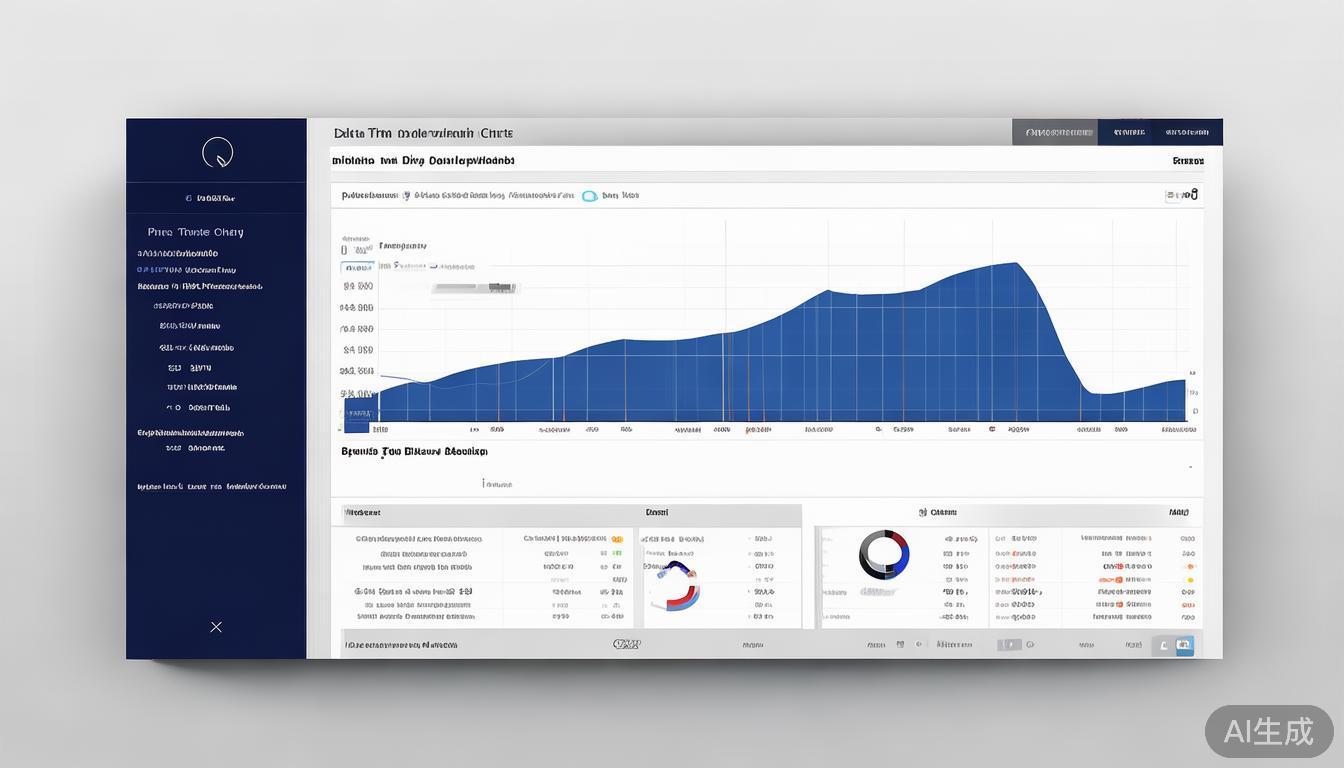The width and height of the screenshot is (1344, 768).
Task: Select the gray highlighted tab in top bar
Action: [1054, 132]
